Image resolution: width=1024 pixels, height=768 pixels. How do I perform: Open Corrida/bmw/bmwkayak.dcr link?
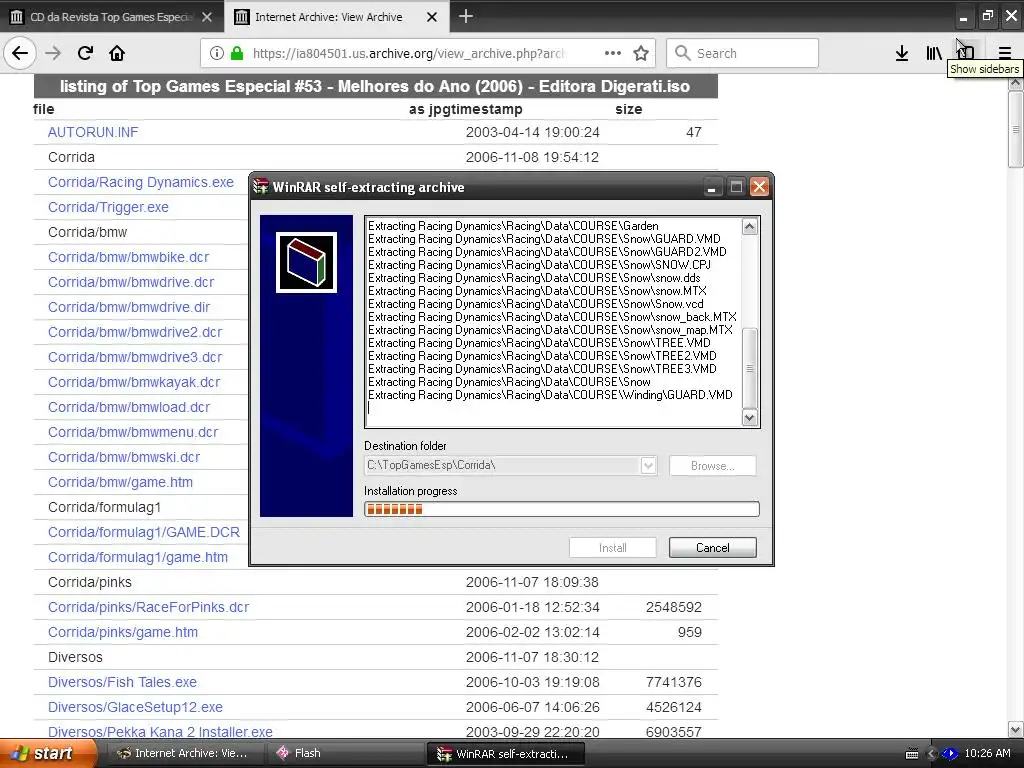134,382
